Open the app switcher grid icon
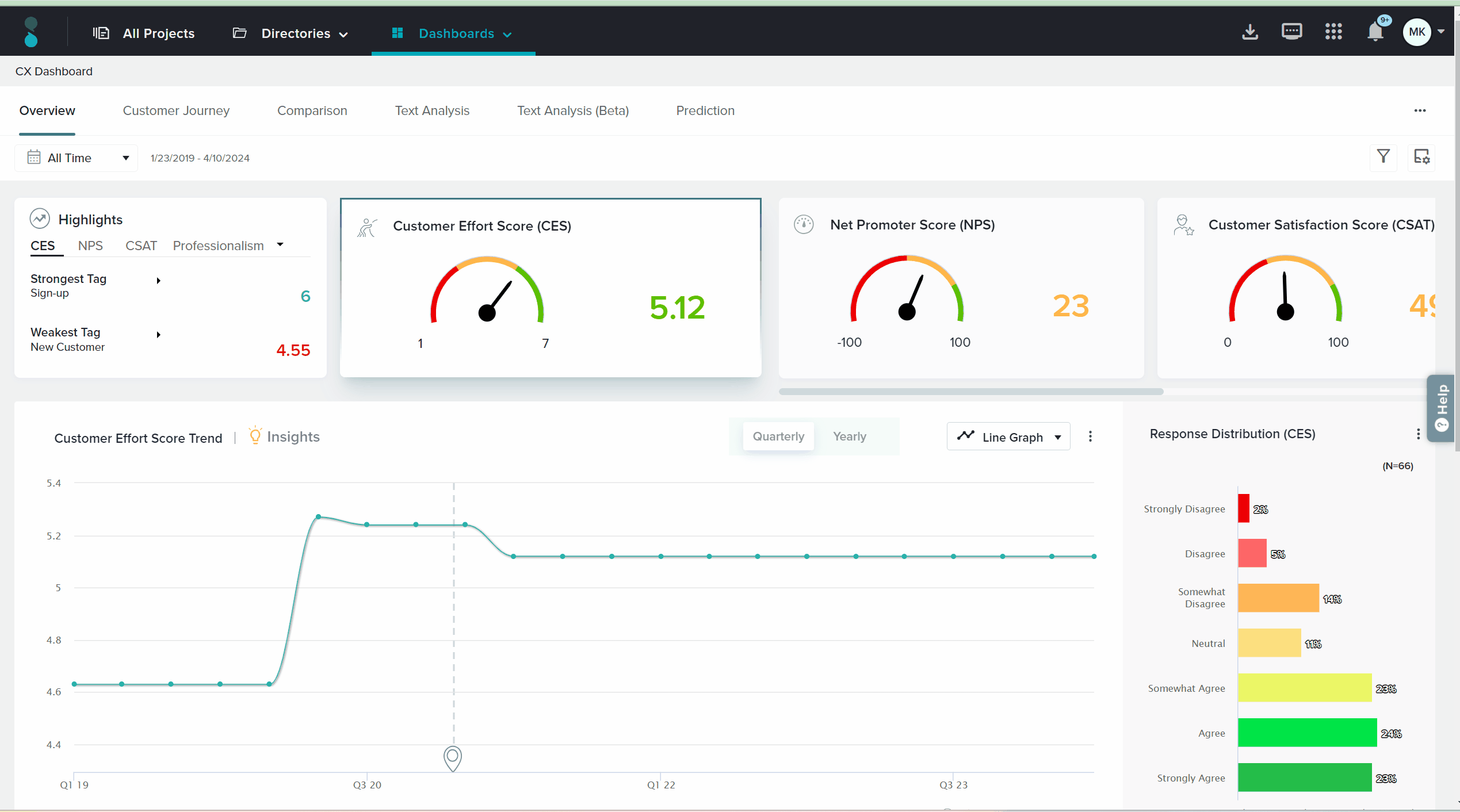 [1333, 32]
